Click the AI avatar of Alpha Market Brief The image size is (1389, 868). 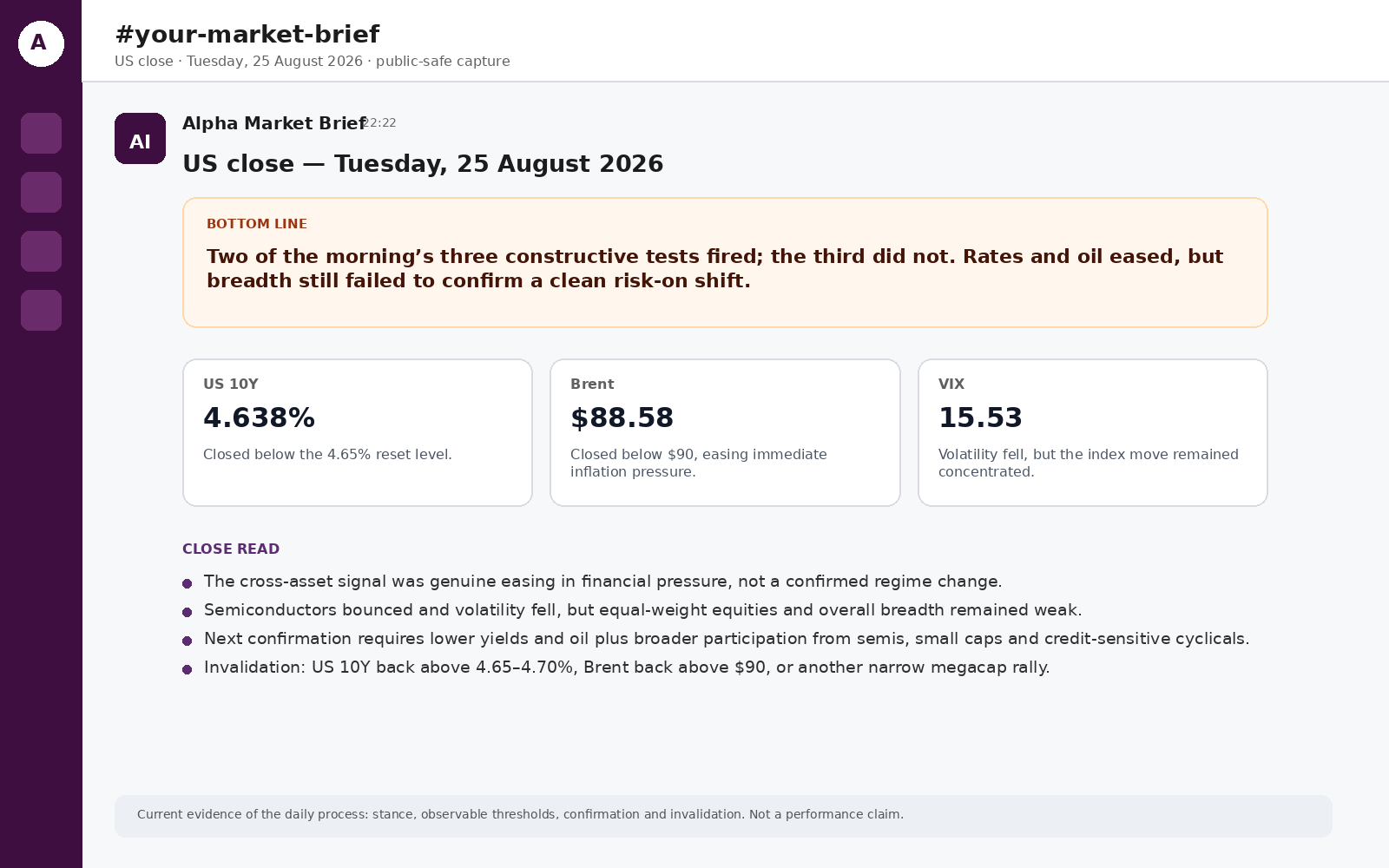(x=140, y=138)
